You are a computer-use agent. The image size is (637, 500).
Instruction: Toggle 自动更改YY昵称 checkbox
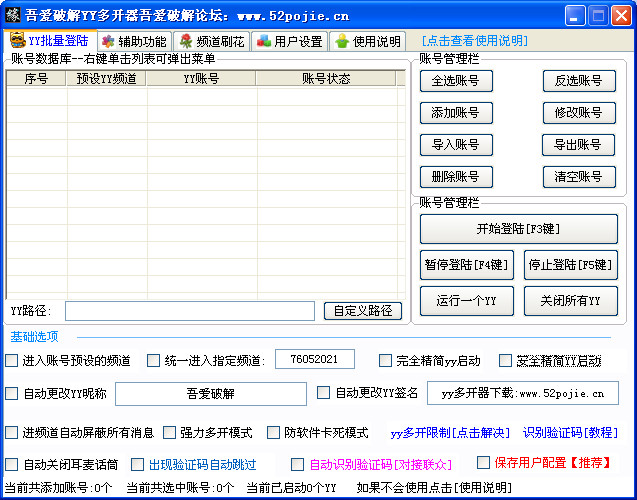[12, 393]
